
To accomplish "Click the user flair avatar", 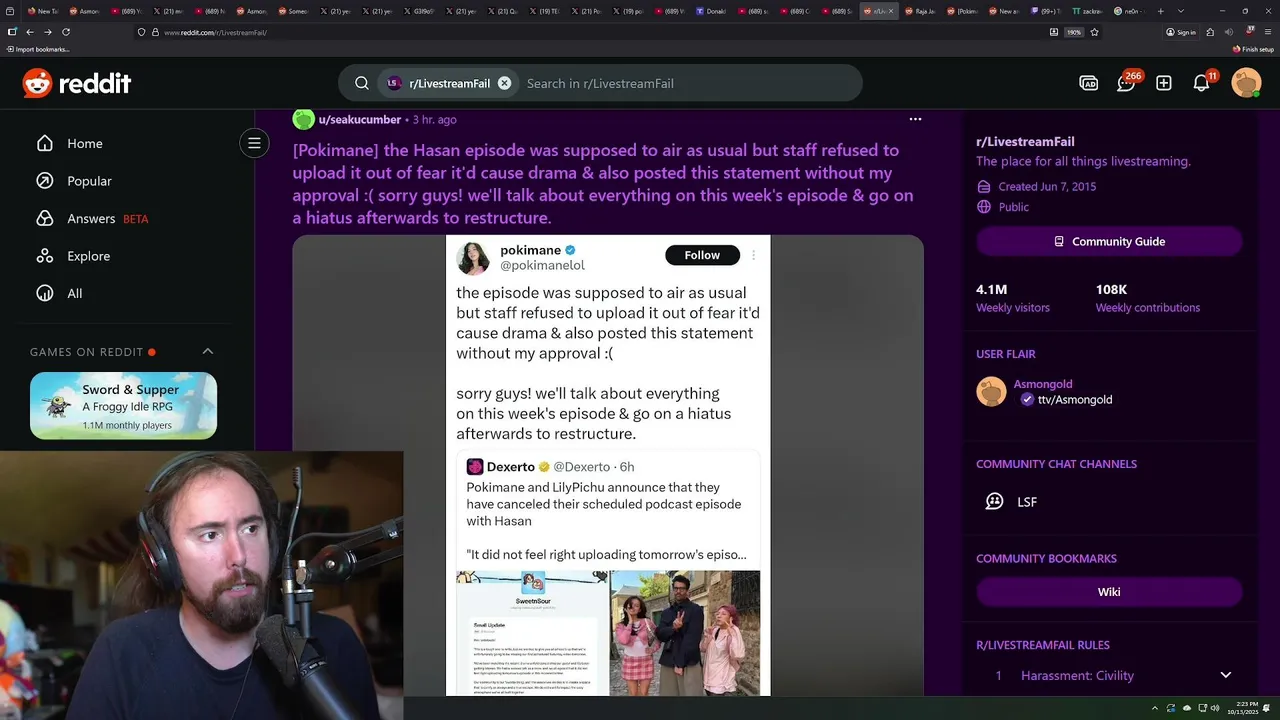I will (991, 392).
